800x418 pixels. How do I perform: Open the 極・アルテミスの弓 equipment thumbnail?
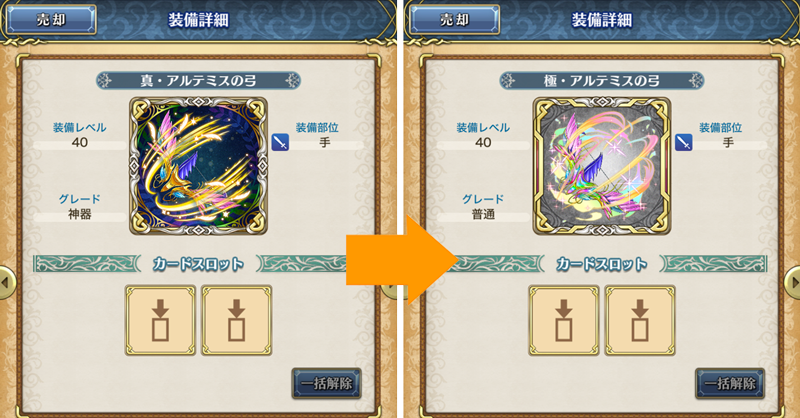[x=602, y=166]
